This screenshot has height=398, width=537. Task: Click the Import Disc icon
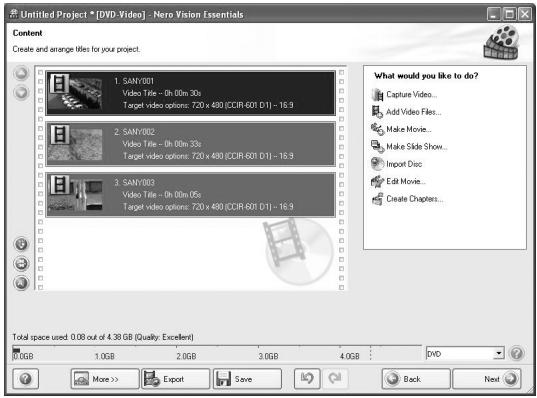[x=377, y=164]
